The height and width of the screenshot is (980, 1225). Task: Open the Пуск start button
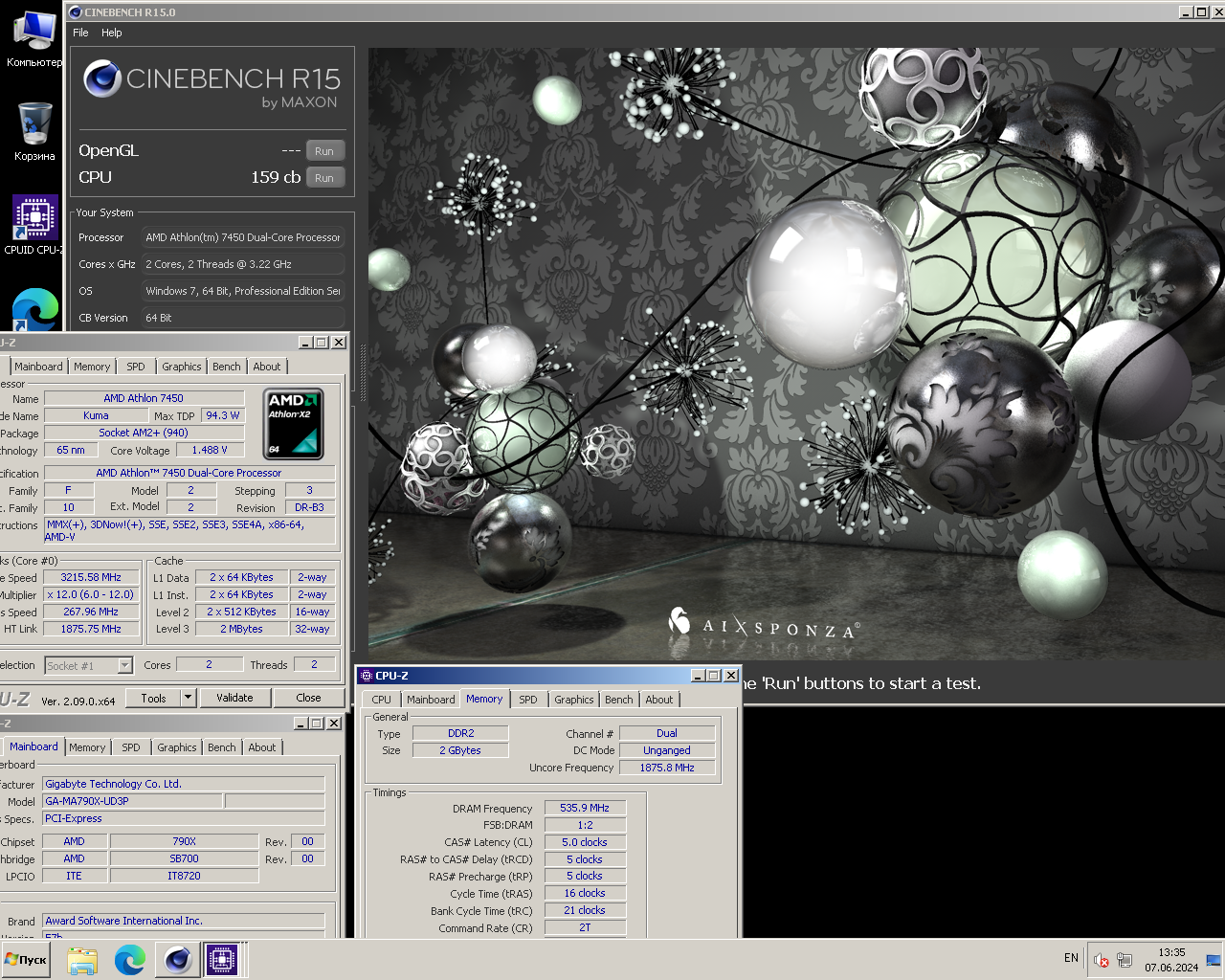[x=26, y=960]
